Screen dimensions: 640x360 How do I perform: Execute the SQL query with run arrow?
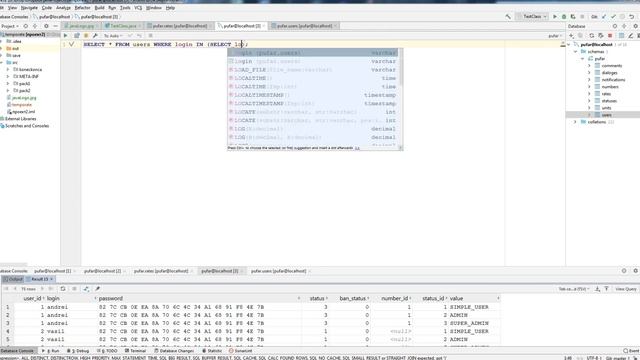(65, 36)
